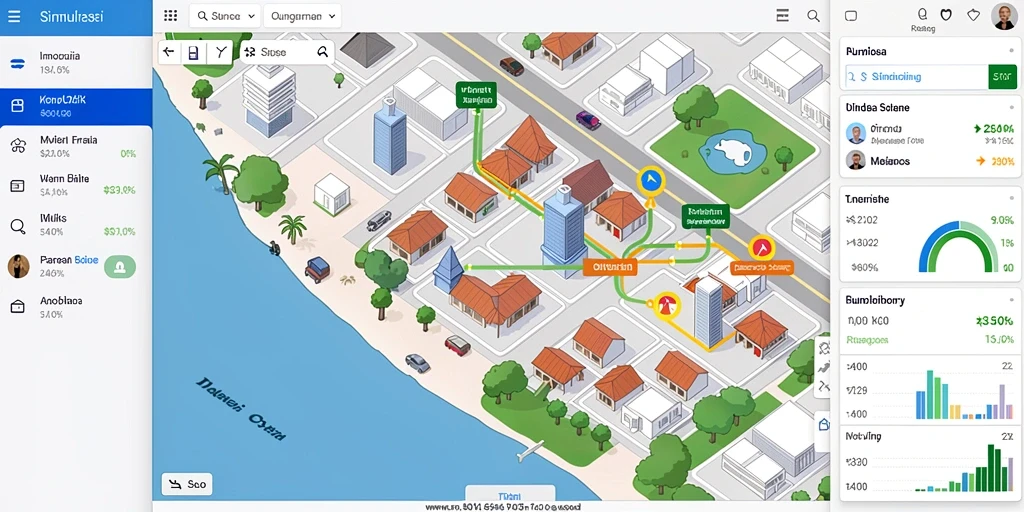This screenshot has height=512, width=1024.
Task: Open the Oungaman dropdown
Action: pyautogui.click(x=302, y=16)
